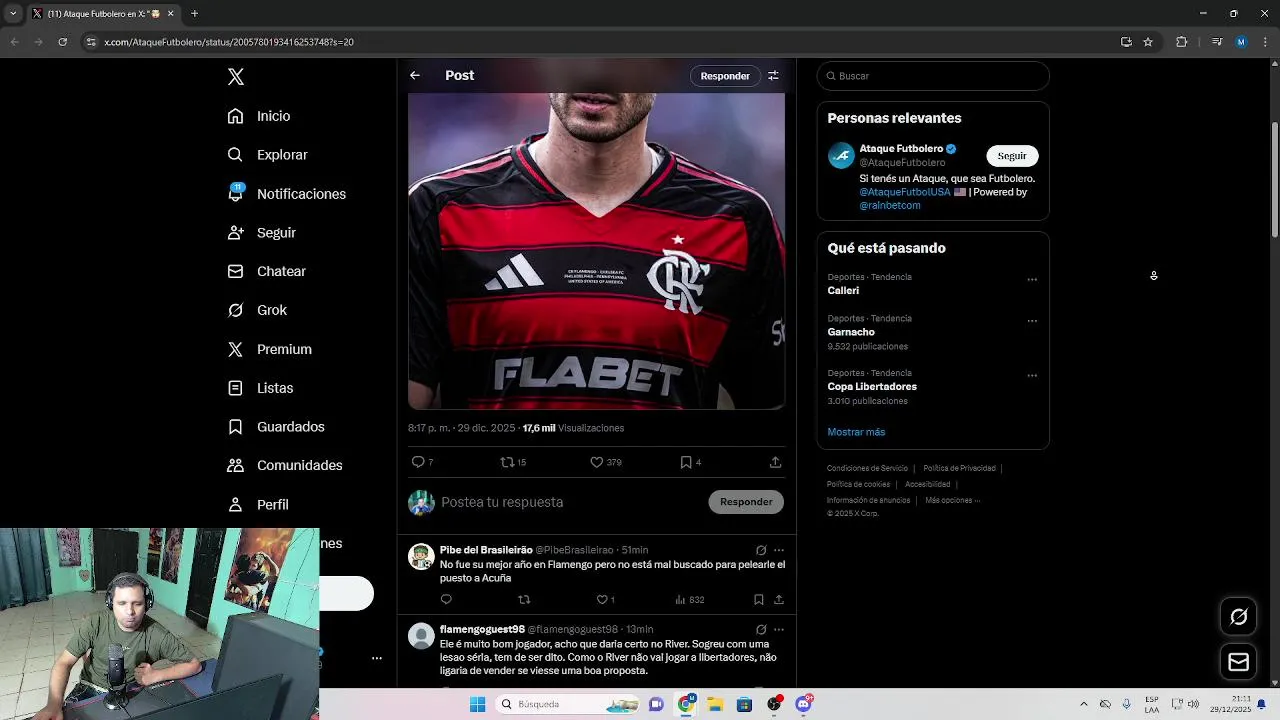Open more options on Pibe del Brasileirão reply

click(x=779, y=550)
